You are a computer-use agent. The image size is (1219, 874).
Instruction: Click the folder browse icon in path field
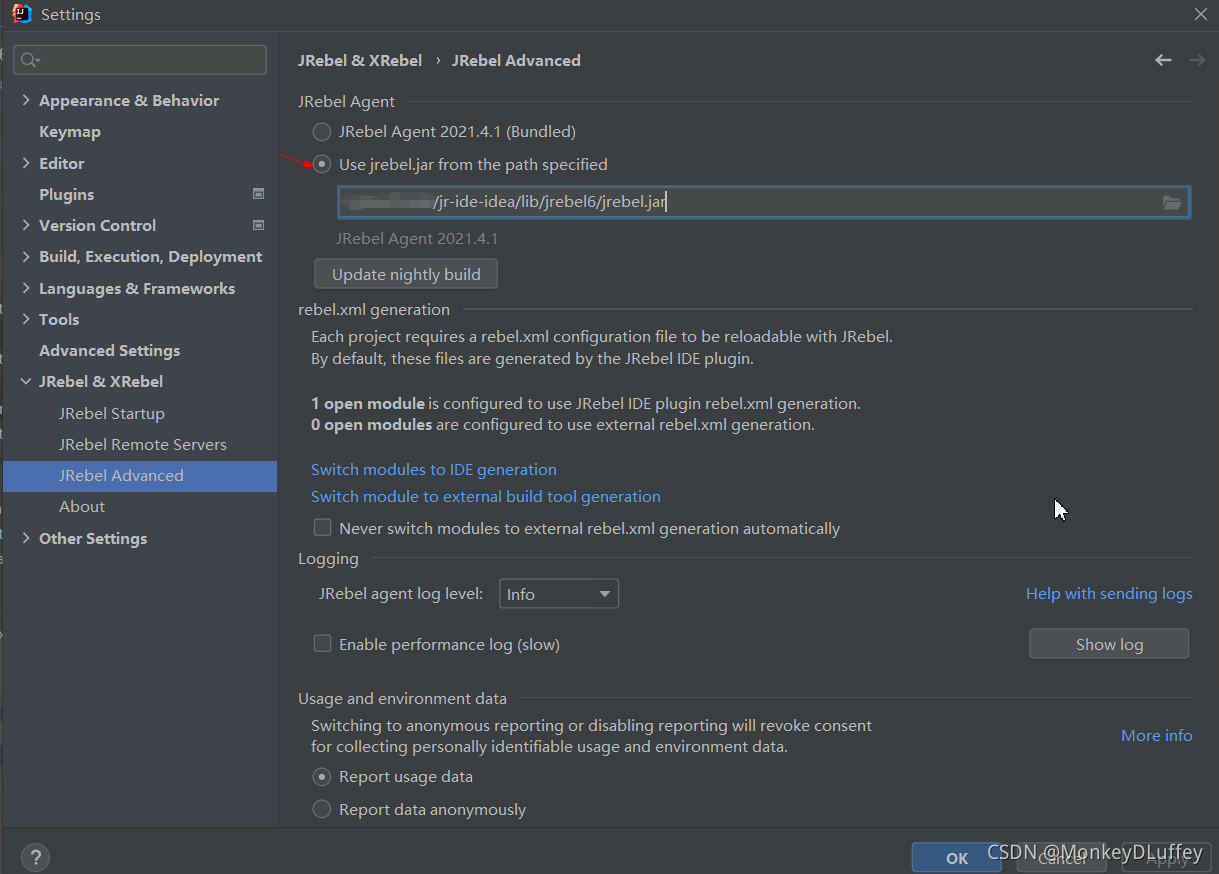coord(1172,203)
